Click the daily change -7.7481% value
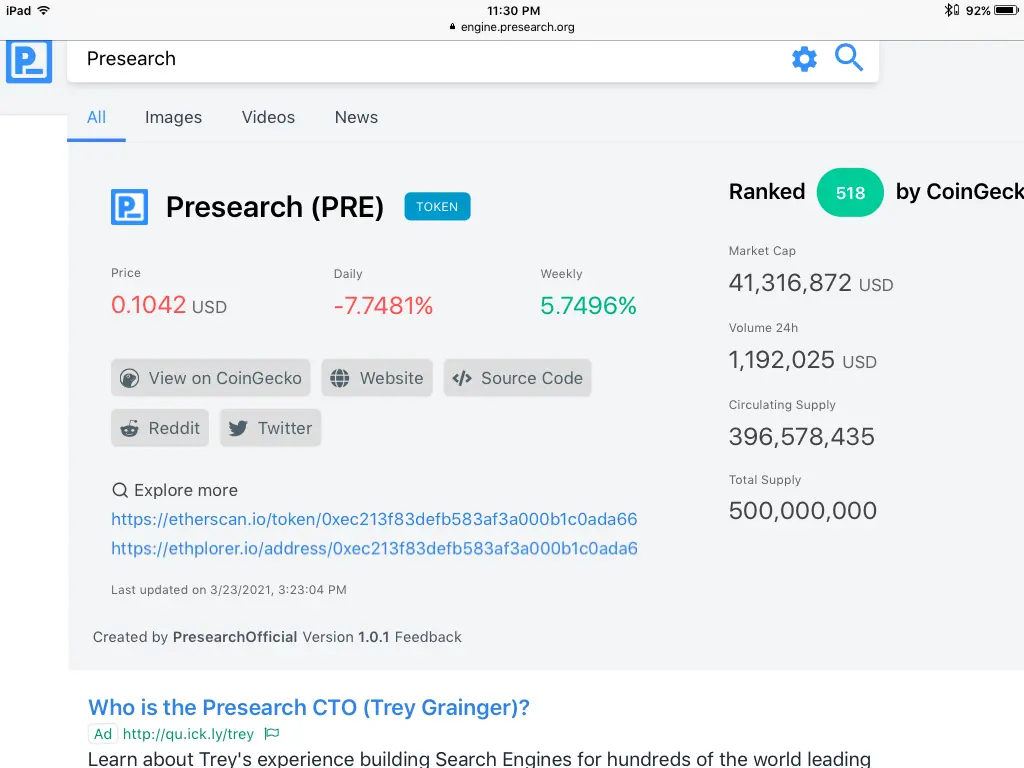The height and width of the screenshot is (768, 1024). pos(383,306)
